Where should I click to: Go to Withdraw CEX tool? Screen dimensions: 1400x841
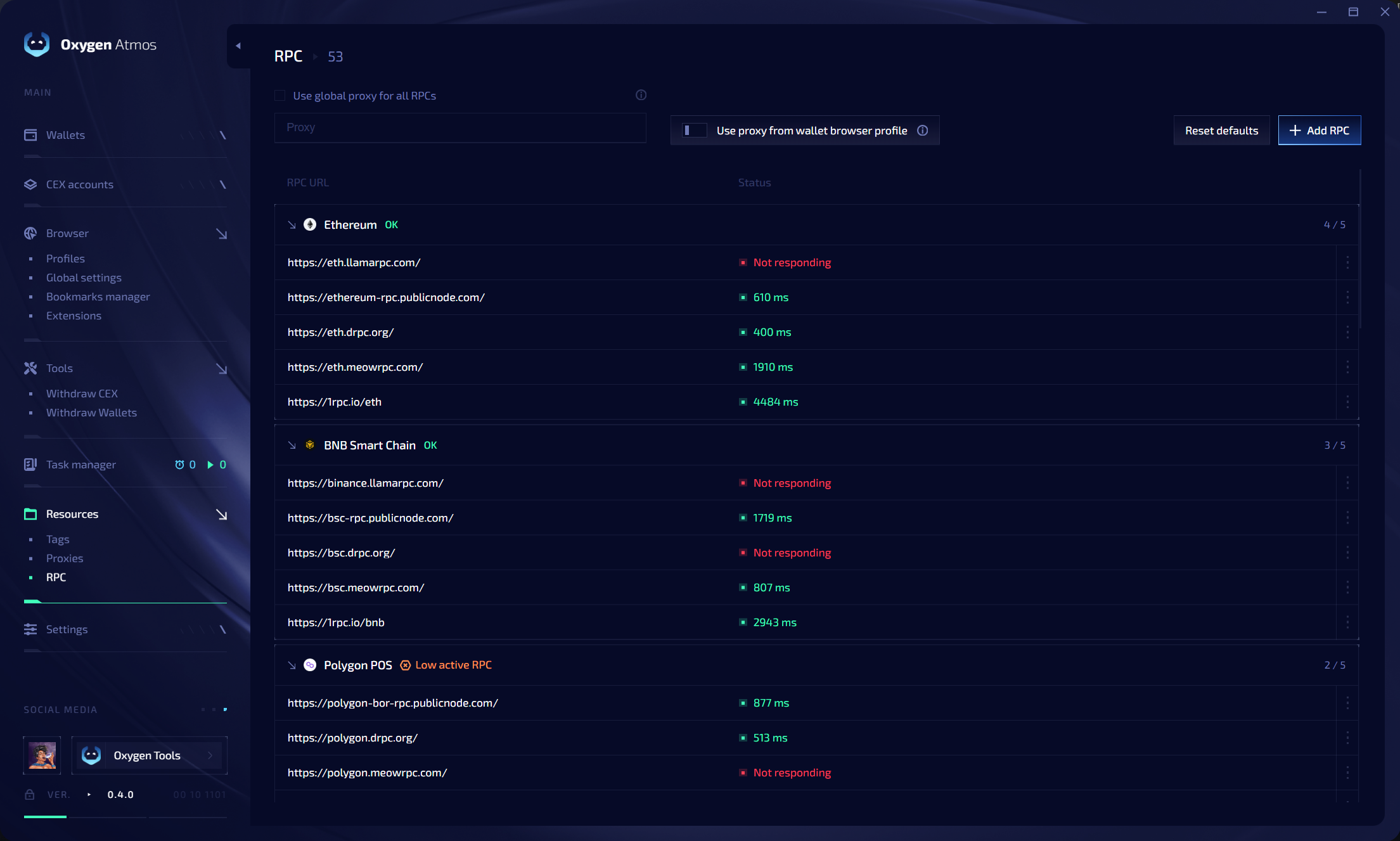coord(82,394)
